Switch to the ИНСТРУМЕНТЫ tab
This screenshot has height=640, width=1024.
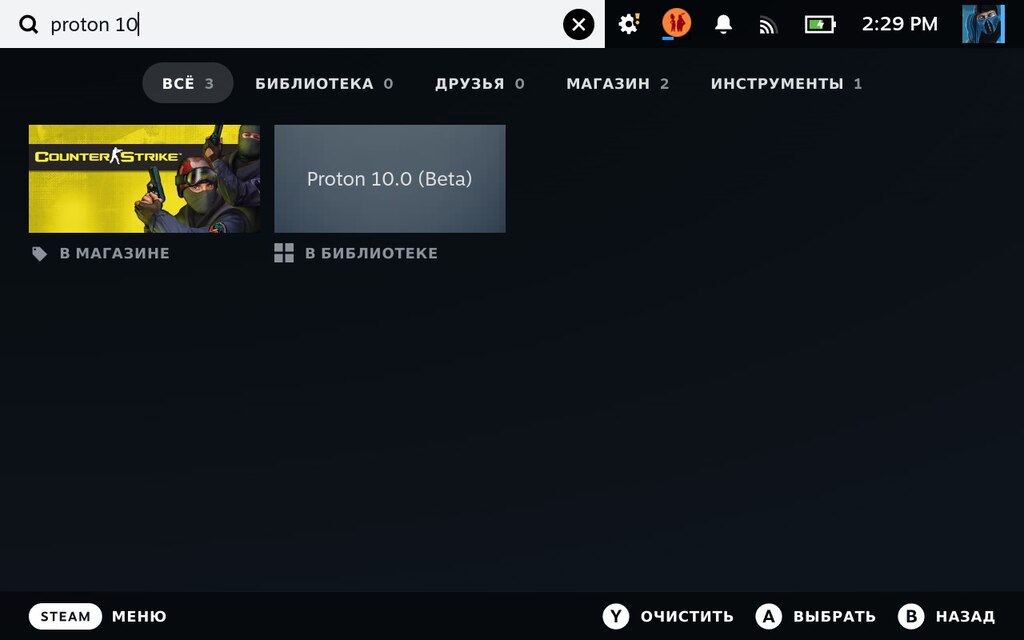[x=786, y=84]
